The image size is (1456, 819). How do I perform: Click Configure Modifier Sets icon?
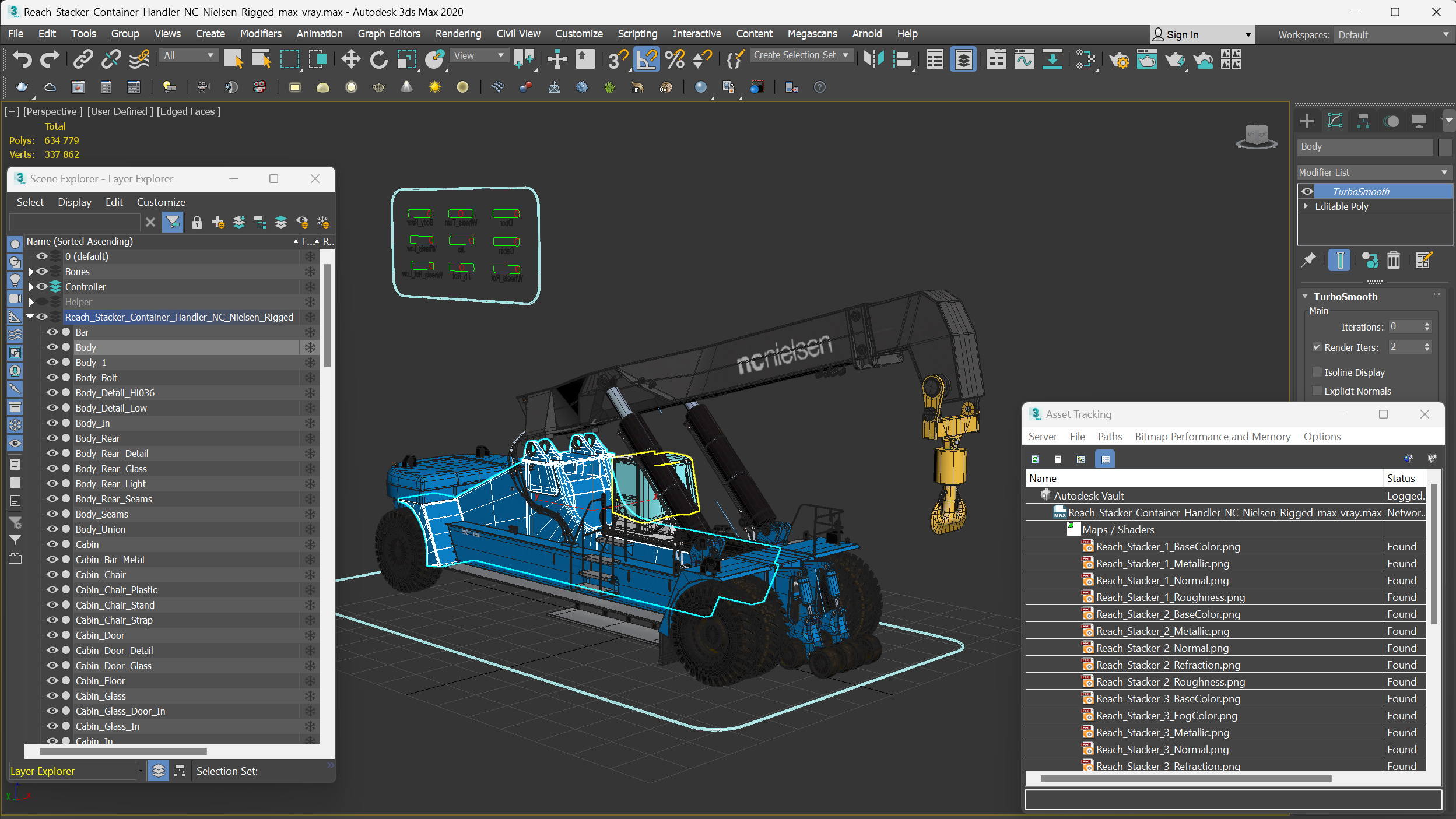click(1423, 260)
